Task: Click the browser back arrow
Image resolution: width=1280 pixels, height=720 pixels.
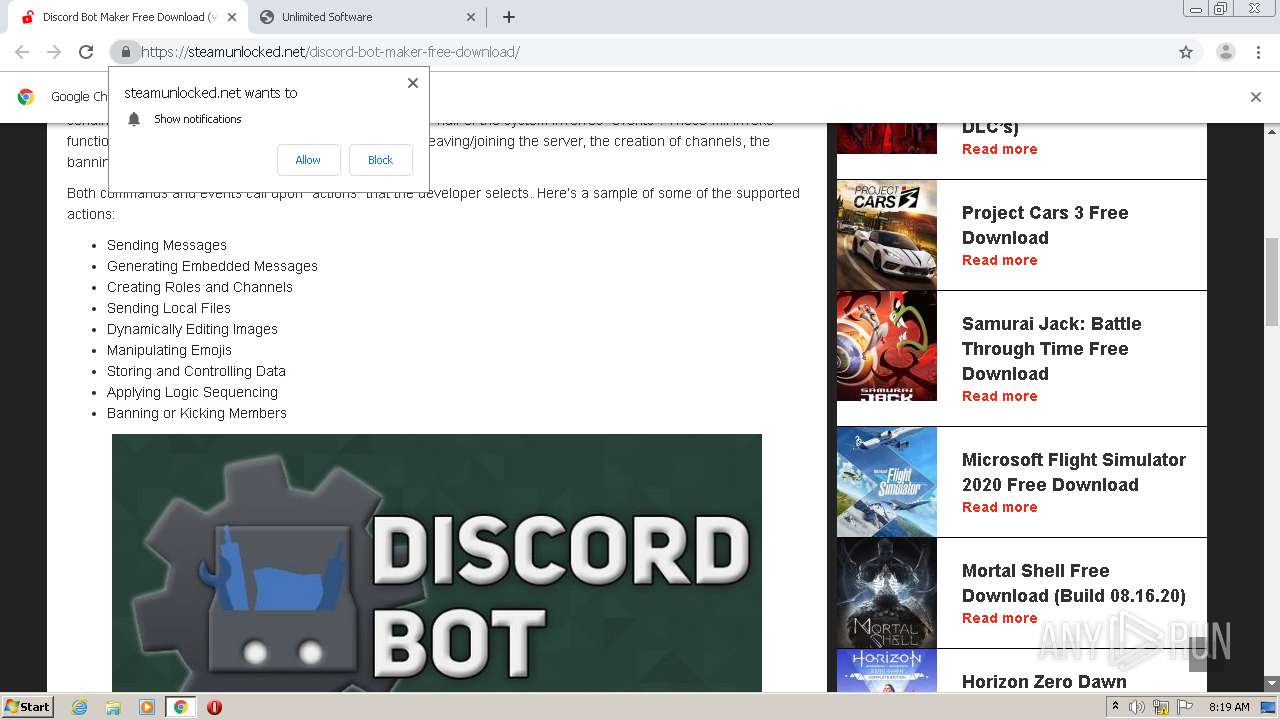Action: [22, 52]
